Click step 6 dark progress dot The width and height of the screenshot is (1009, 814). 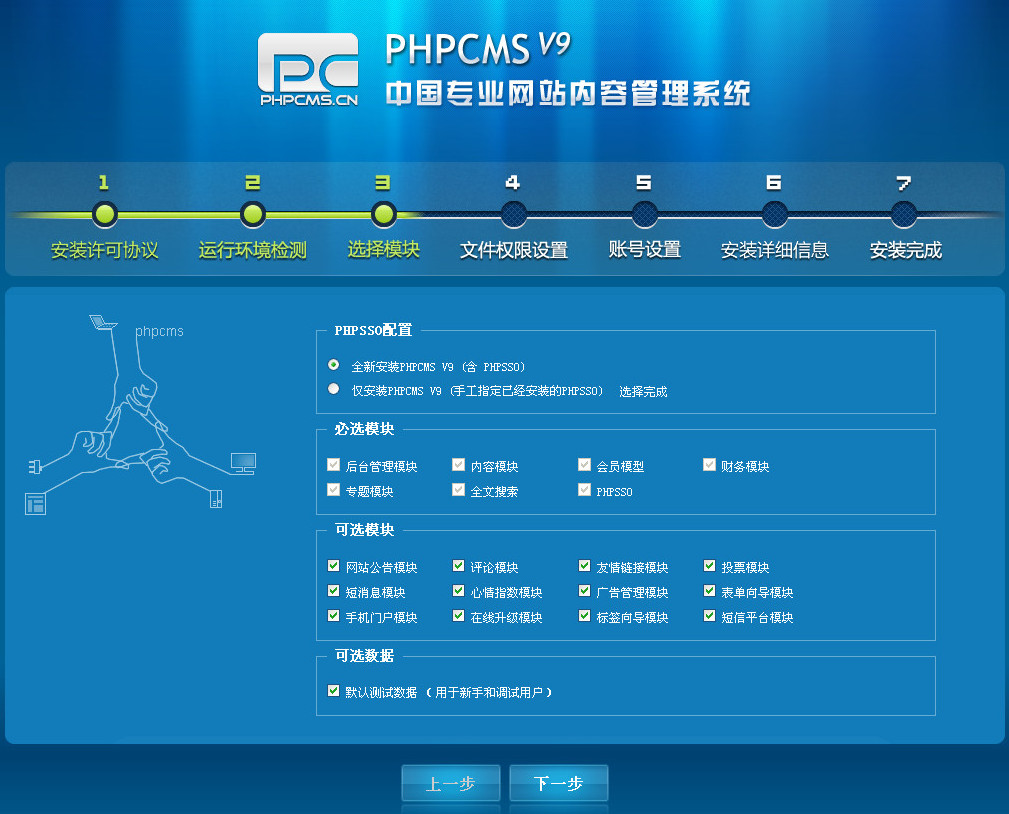coord(775,214)
